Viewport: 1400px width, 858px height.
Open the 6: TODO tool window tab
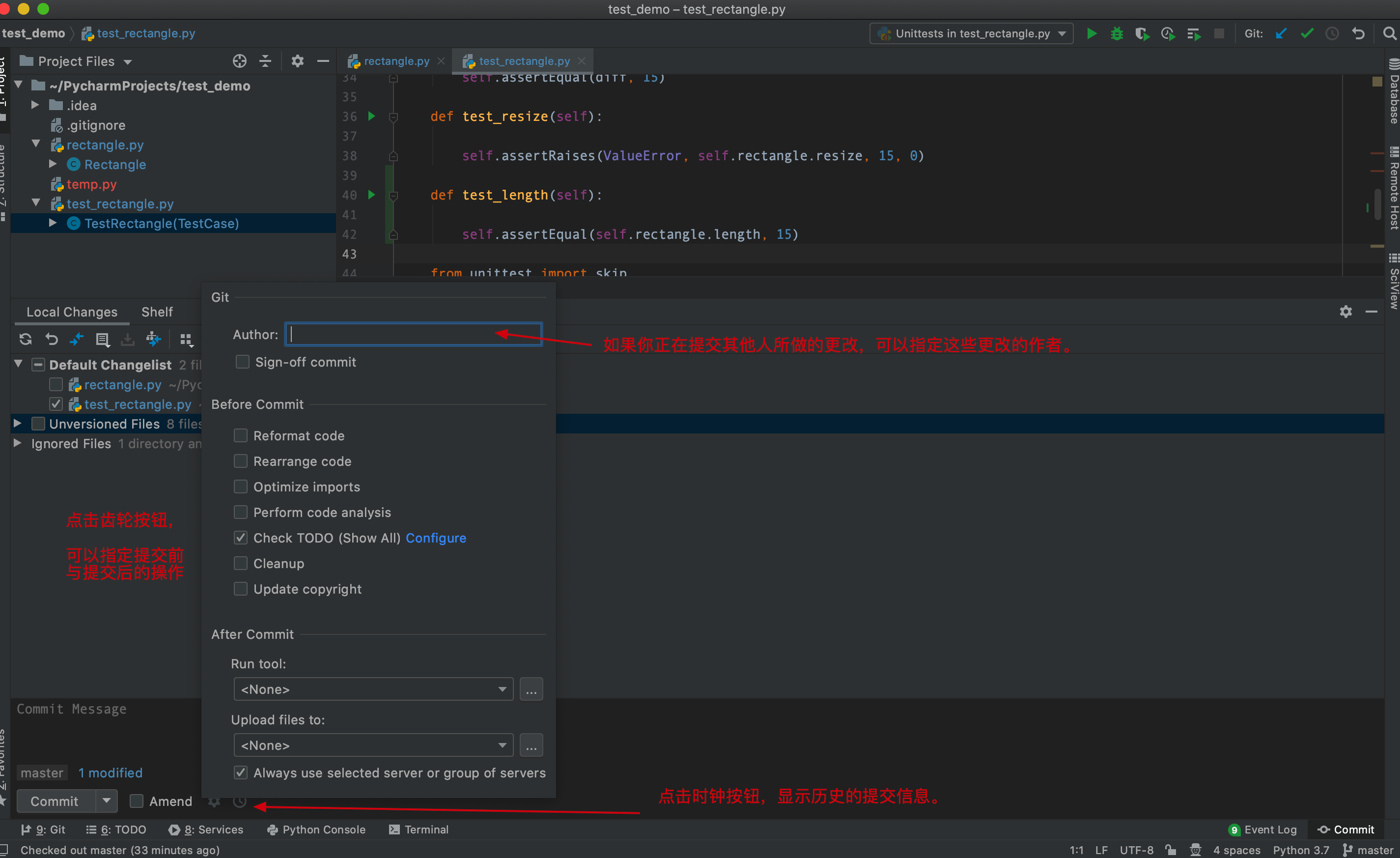point(116,829)
